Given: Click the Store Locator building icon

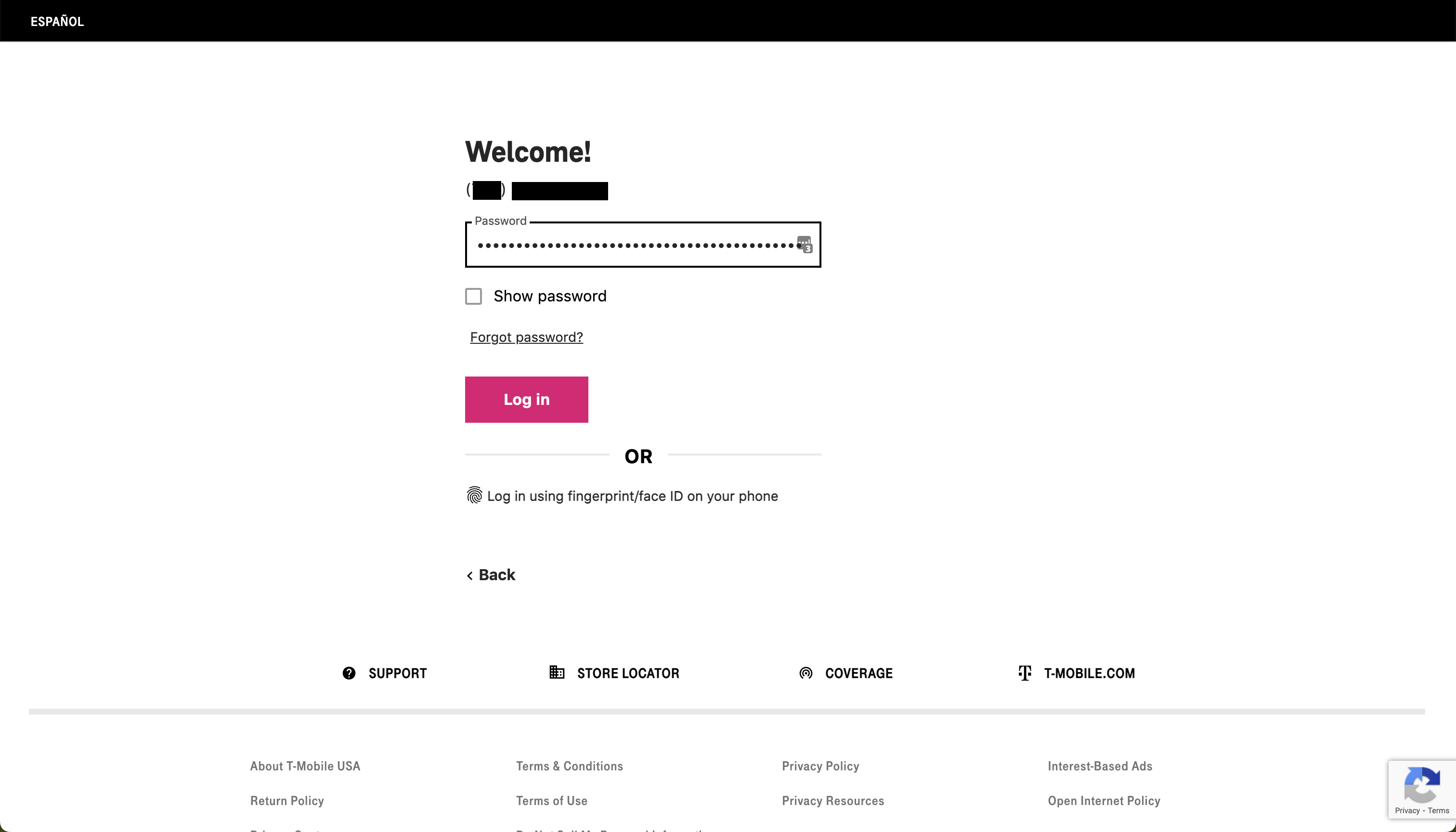Looking at the screenshot, I should [x=556, y=672].
